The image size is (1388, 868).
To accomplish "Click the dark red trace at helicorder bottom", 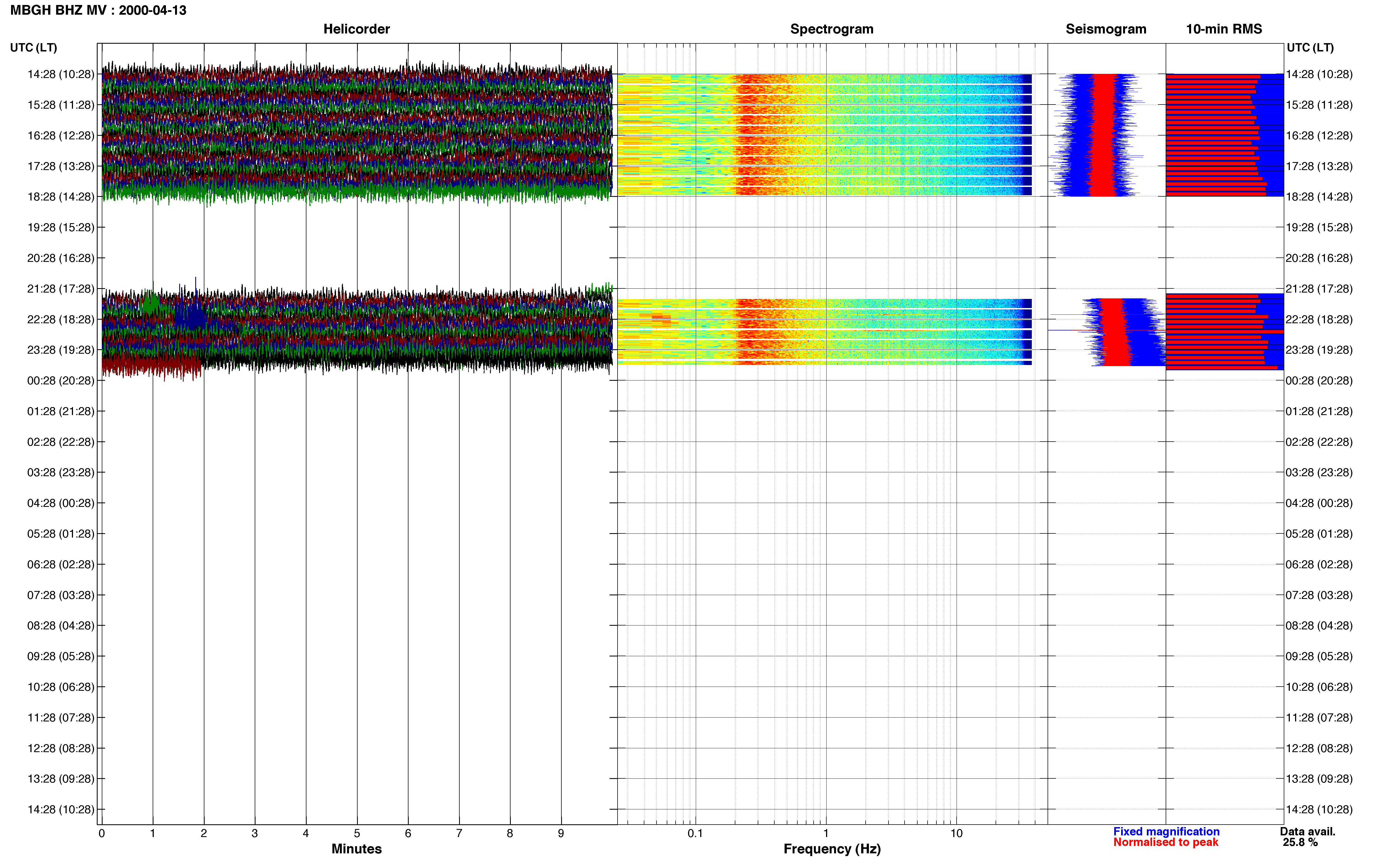I will pyautogui.click(x=152, y=365).
